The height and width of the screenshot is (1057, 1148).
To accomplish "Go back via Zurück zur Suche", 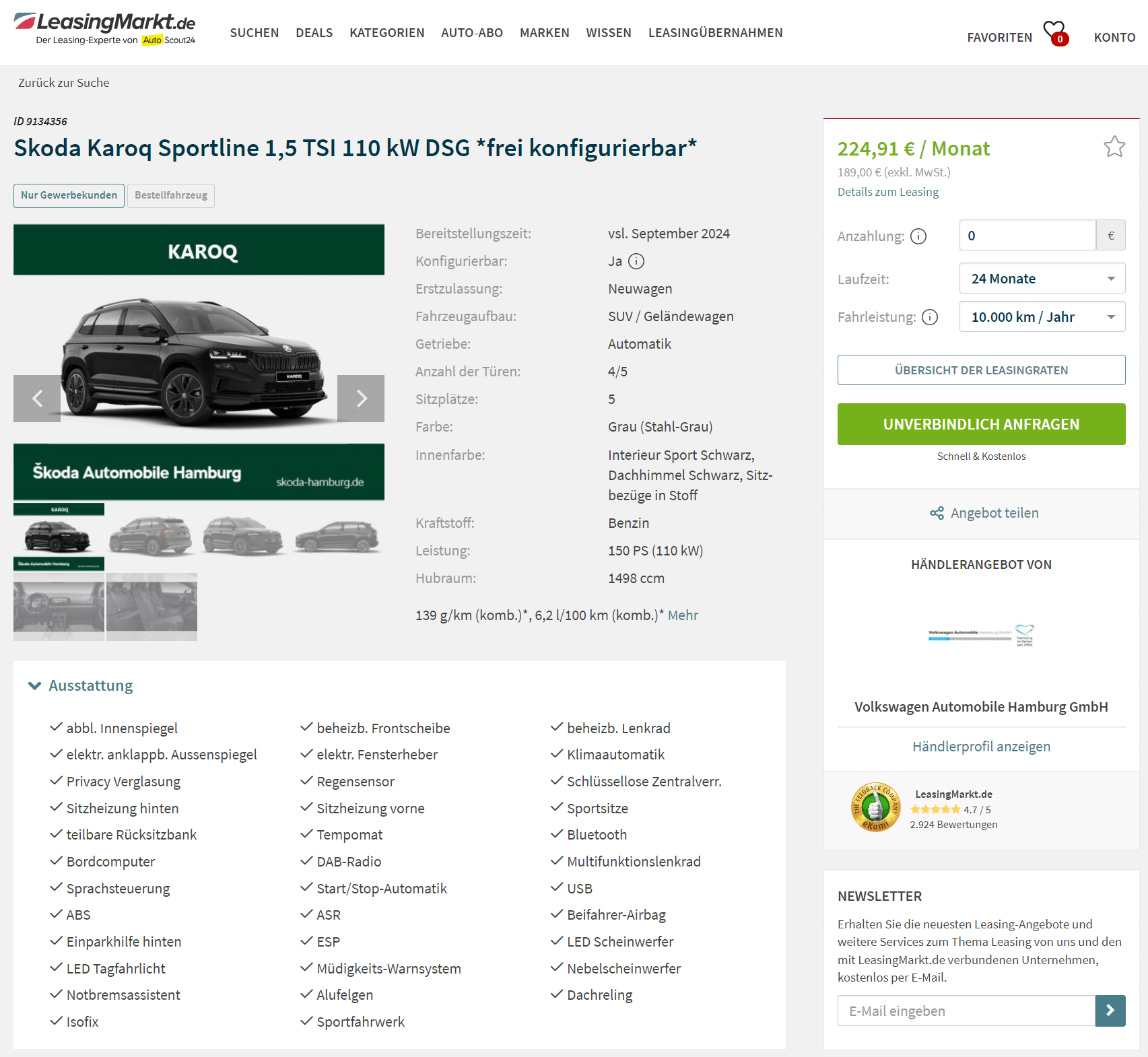I will pyautogui.click(x=63, y=83).
